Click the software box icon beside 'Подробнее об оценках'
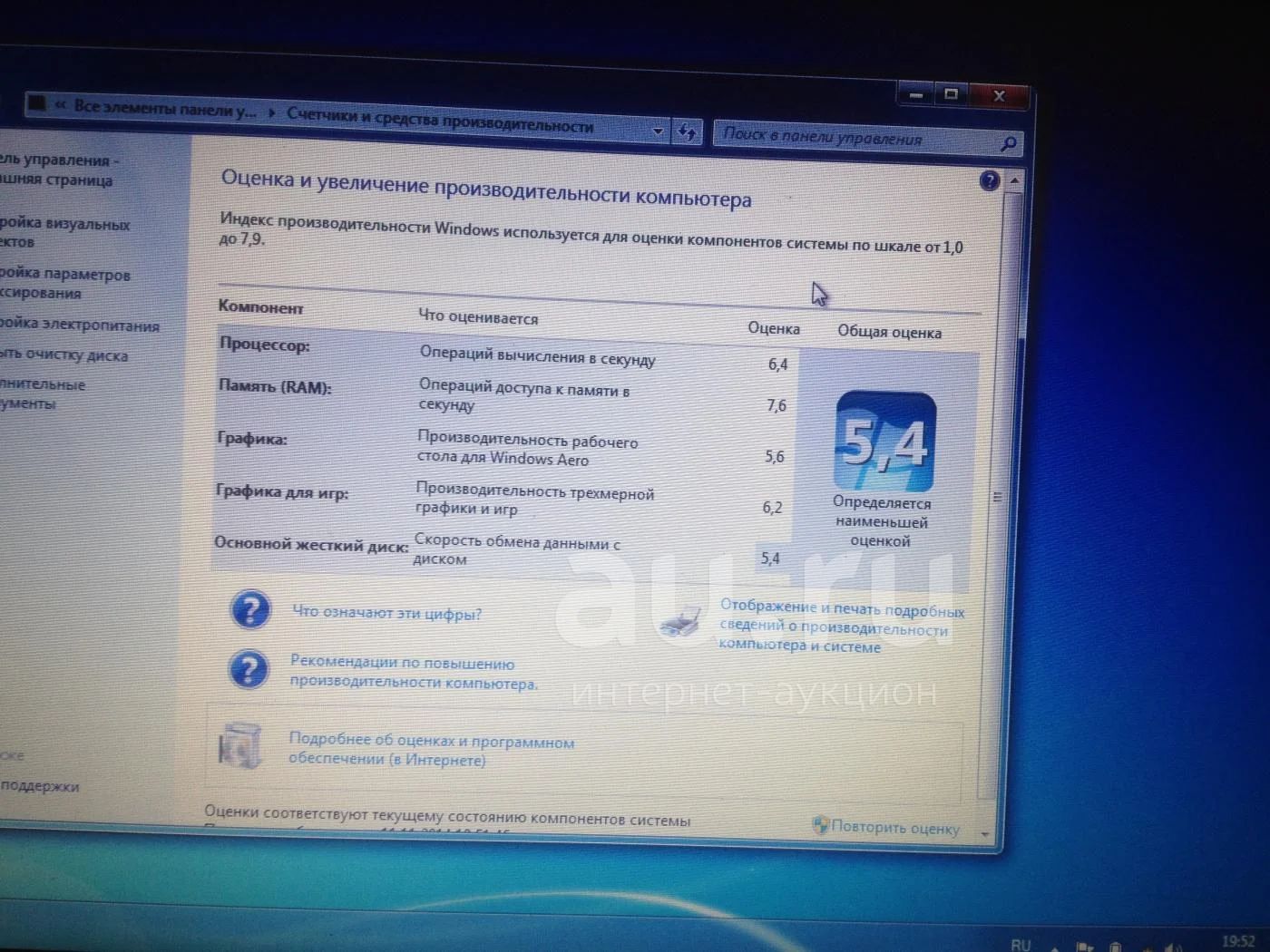The width and height of the screenshot is (1270, 952). [x=239, y=746]
